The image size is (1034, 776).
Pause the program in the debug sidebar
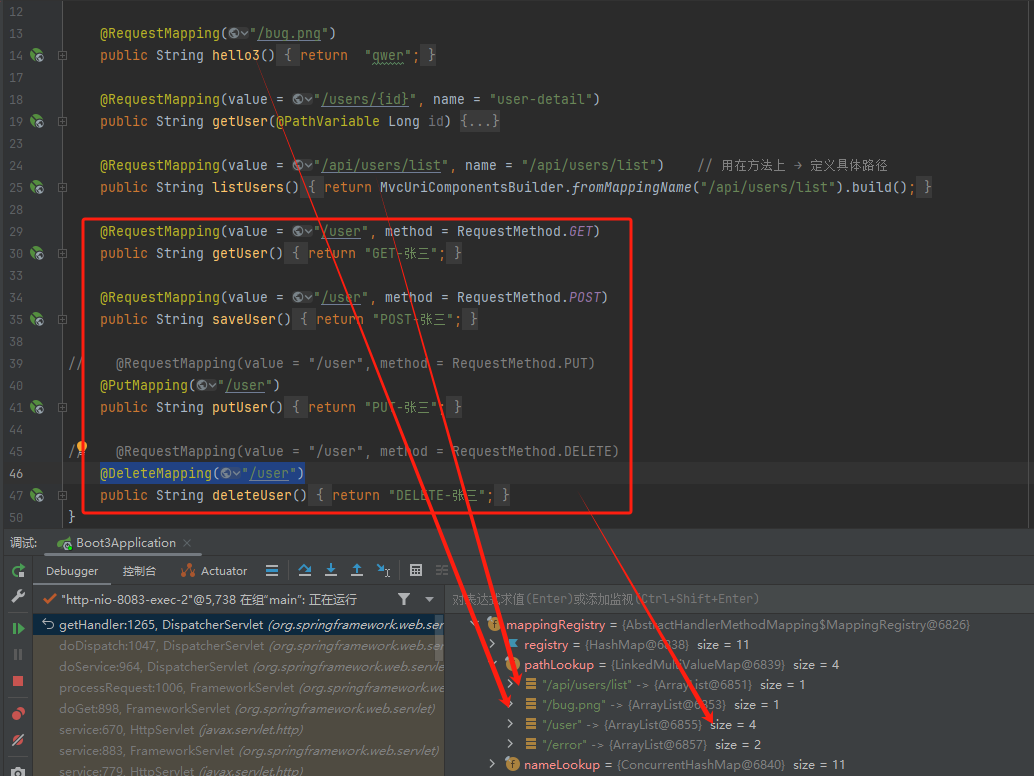18,654
